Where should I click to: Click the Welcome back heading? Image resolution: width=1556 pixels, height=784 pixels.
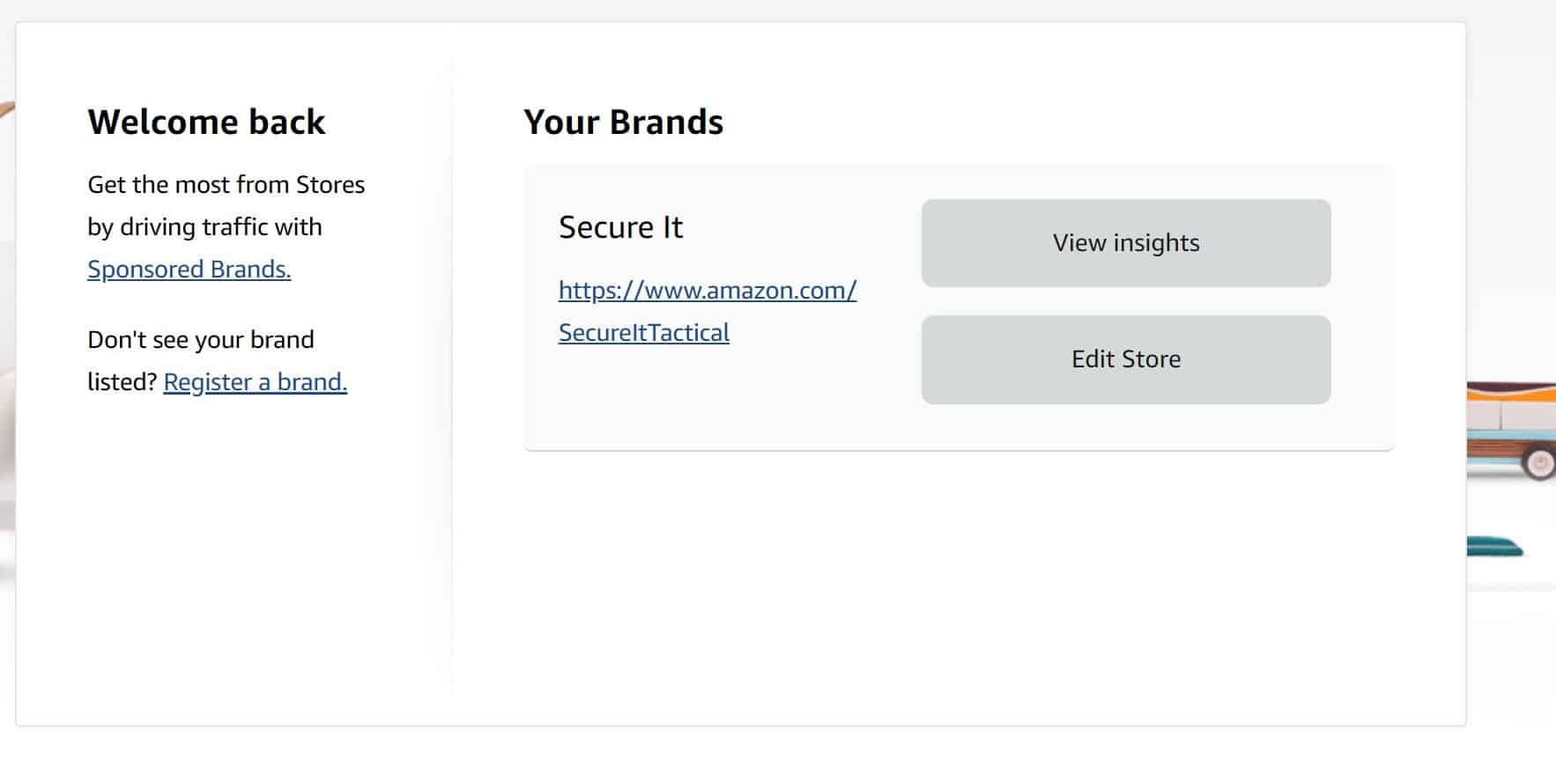click(x=206, y=122)
